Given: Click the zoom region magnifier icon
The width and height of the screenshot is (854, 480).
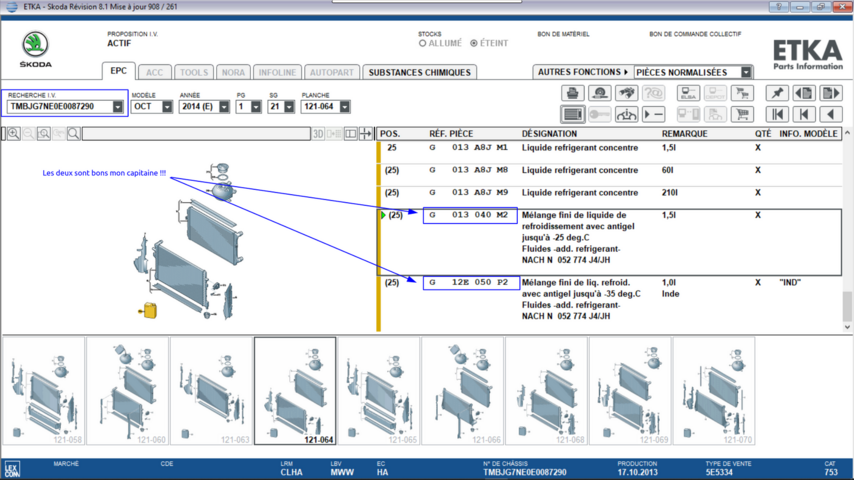Looking at the screenshot, I should pyautogui.click(x=44, y=133).
